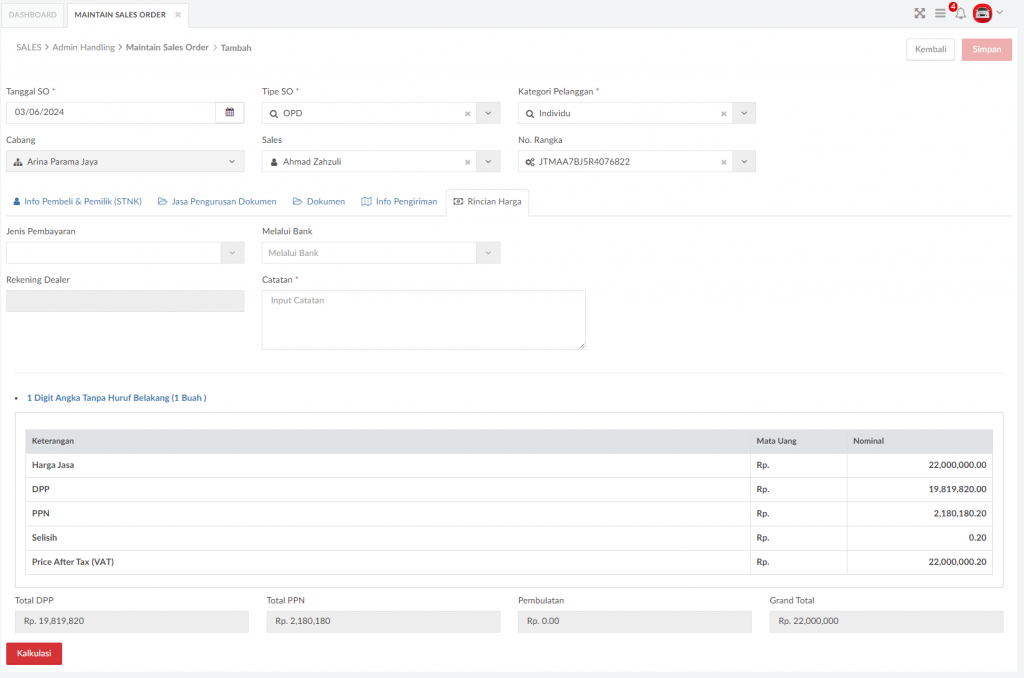Click the fullscreen expand icon in header
The width and height of the screenshot is (1024, 678).
click(x=920, y=13)
